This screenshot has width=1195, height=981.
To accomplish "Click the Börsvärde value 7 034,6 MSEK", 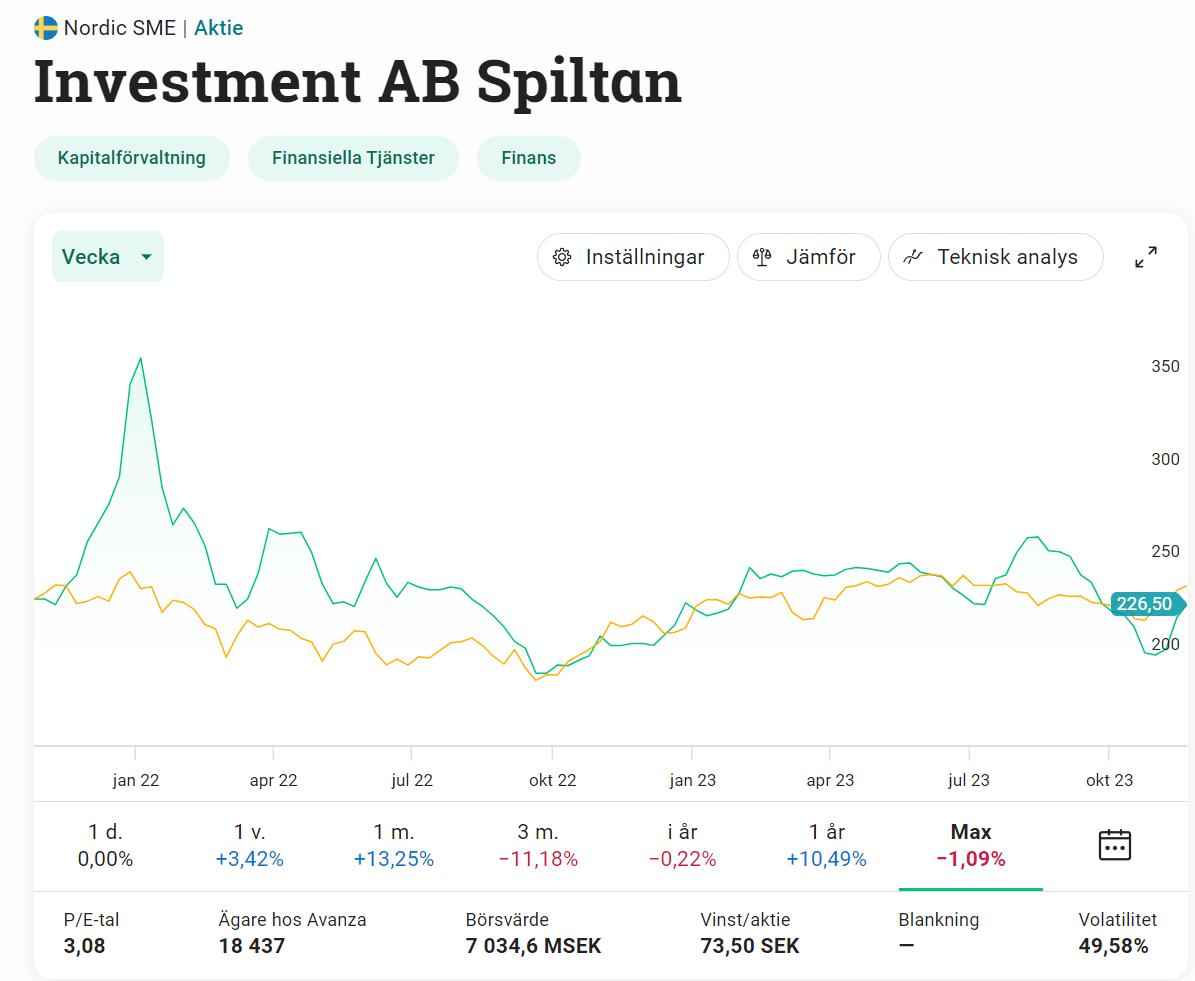I will click(x=533, y=946).
